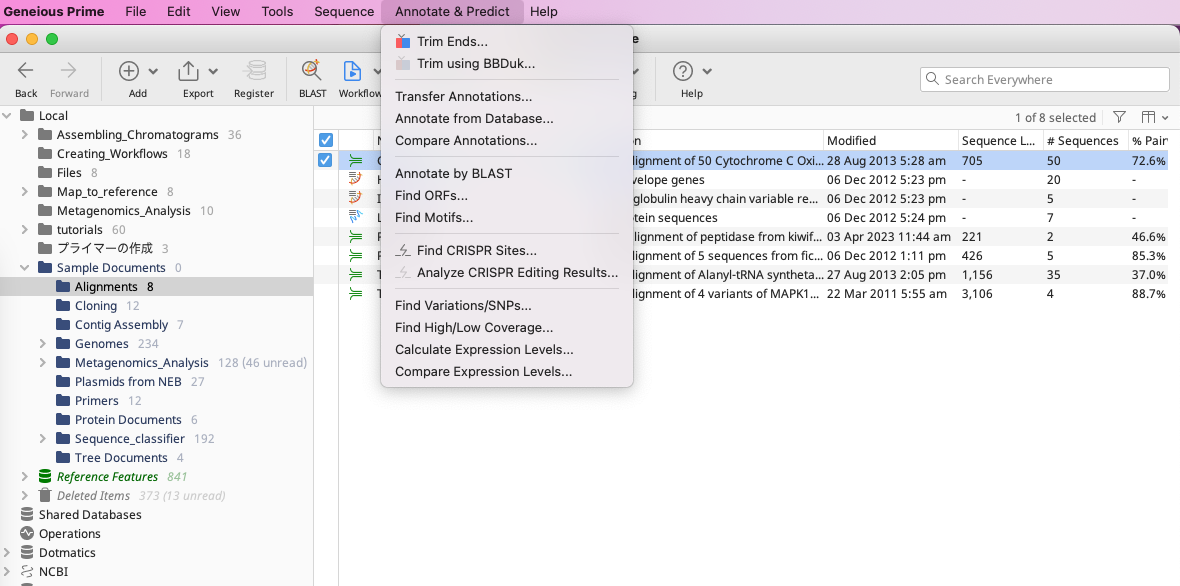The image size is (1180, 586).
Task: Choose Find Variations/SNPs from the menu
Action: pyautogui.click(x=463, y=306)
